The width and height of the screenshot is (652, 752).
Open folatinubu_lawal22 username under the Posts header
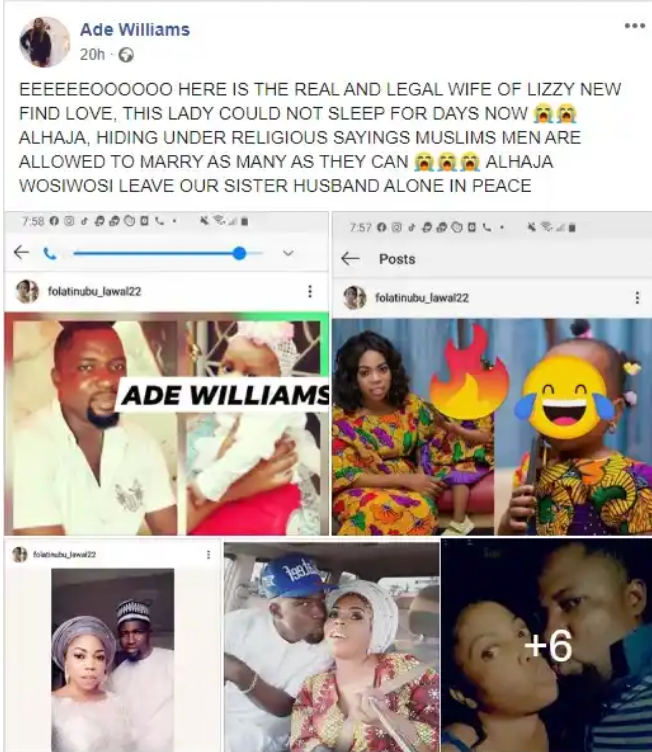tap(422, 298)
